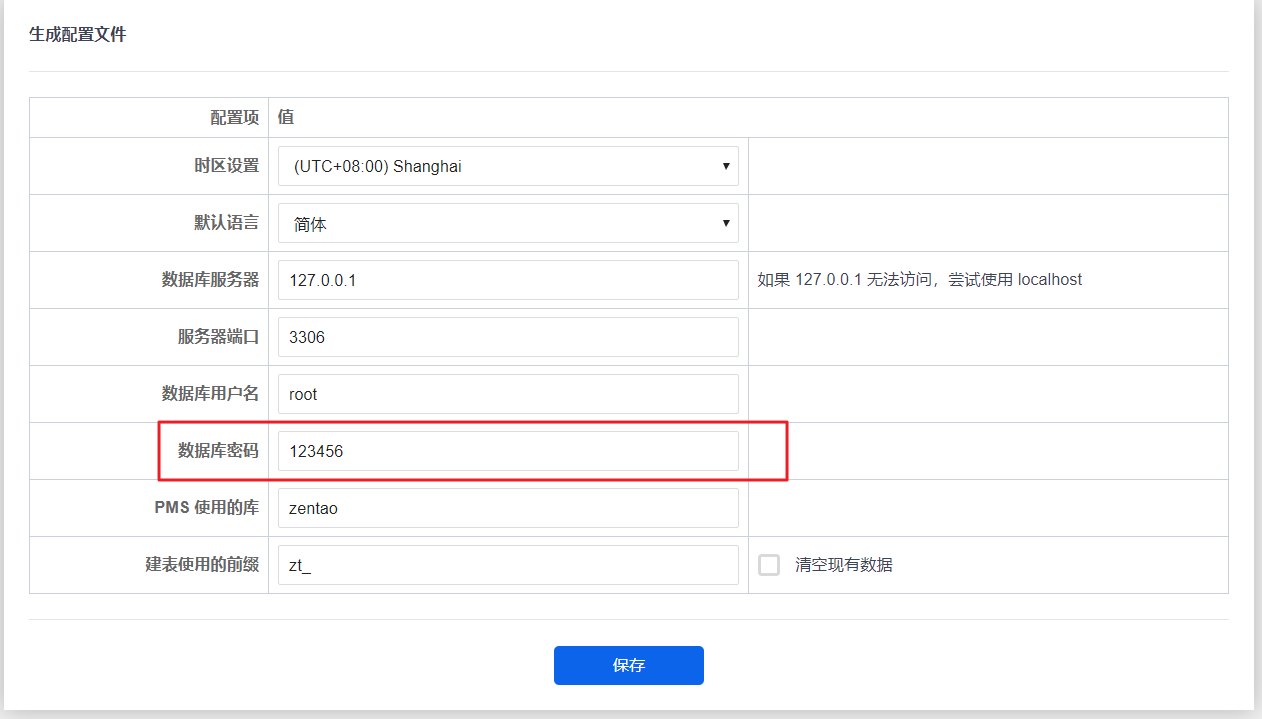Focus the 建表使用的前缀 field with zt_
Image resolution: width=1262 pixels, height=719 pixels.
(x=508, y=565)
